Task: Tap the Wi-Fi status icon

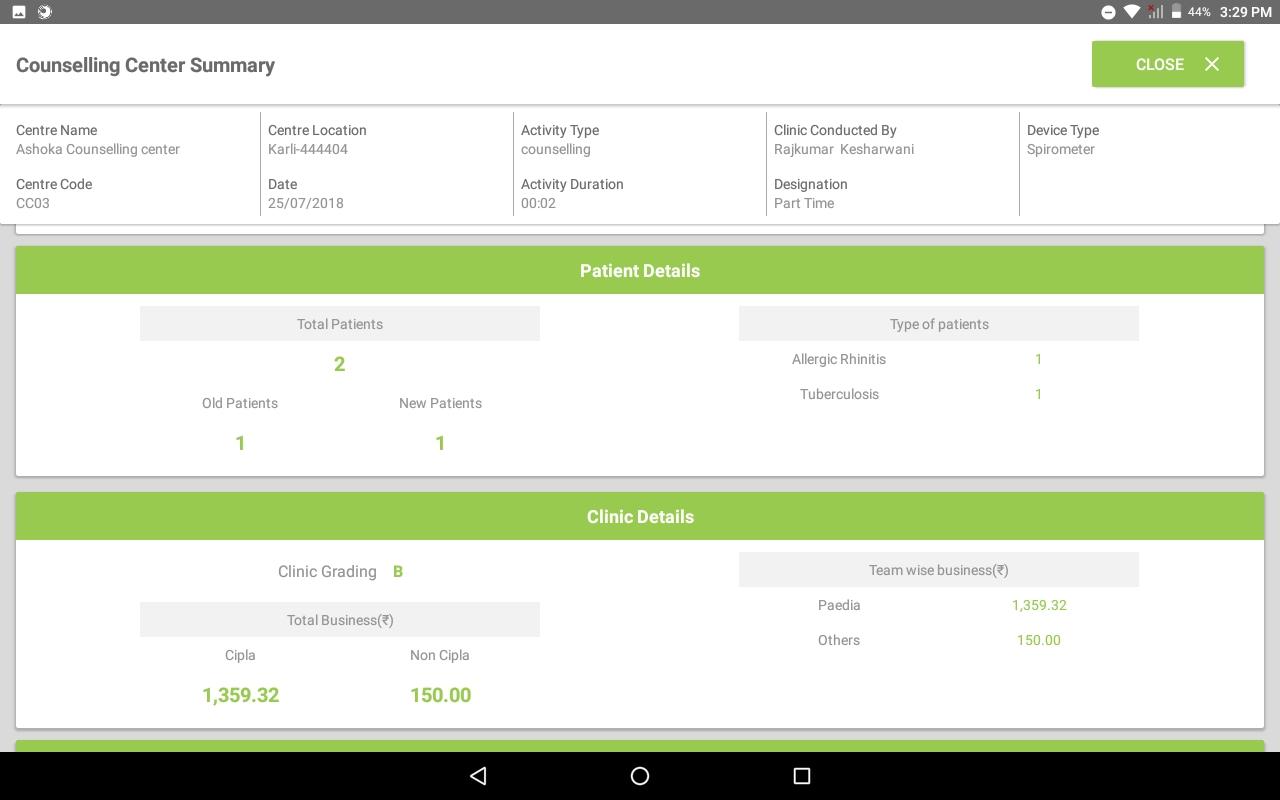Action: pos(1132,12)
